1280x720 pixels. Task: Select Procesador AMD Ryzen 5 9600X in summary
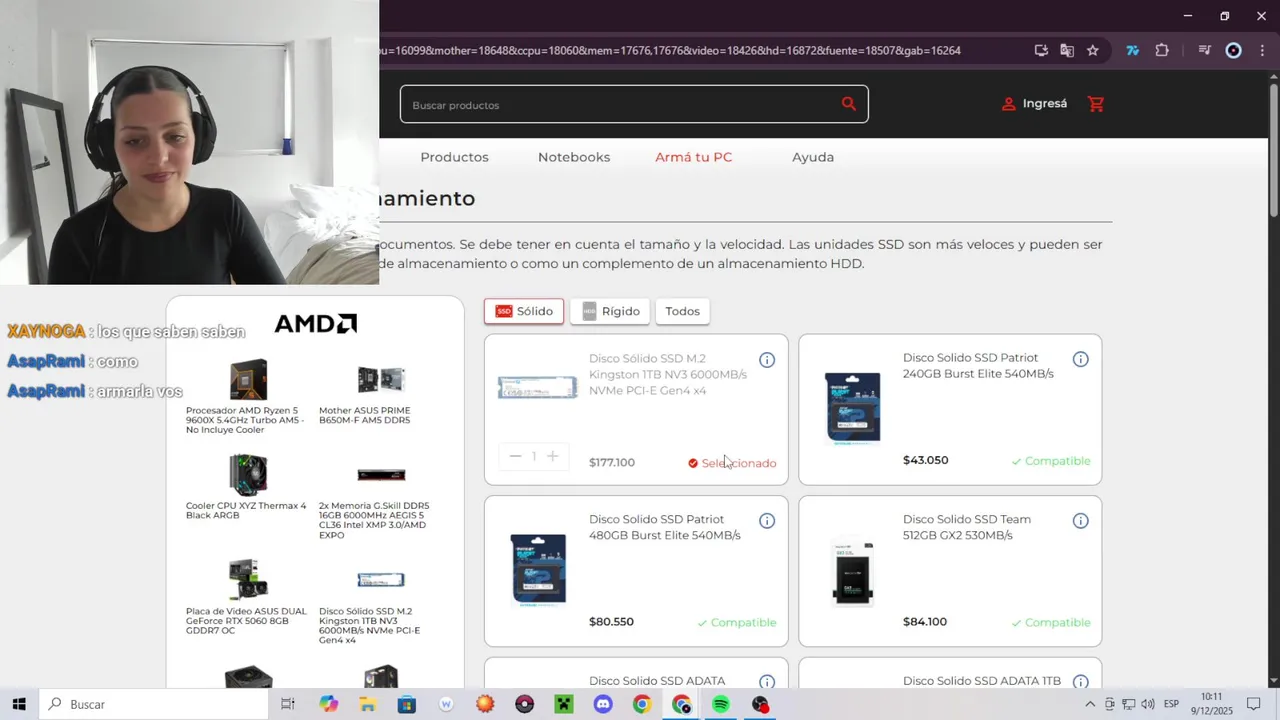point(246,395)
